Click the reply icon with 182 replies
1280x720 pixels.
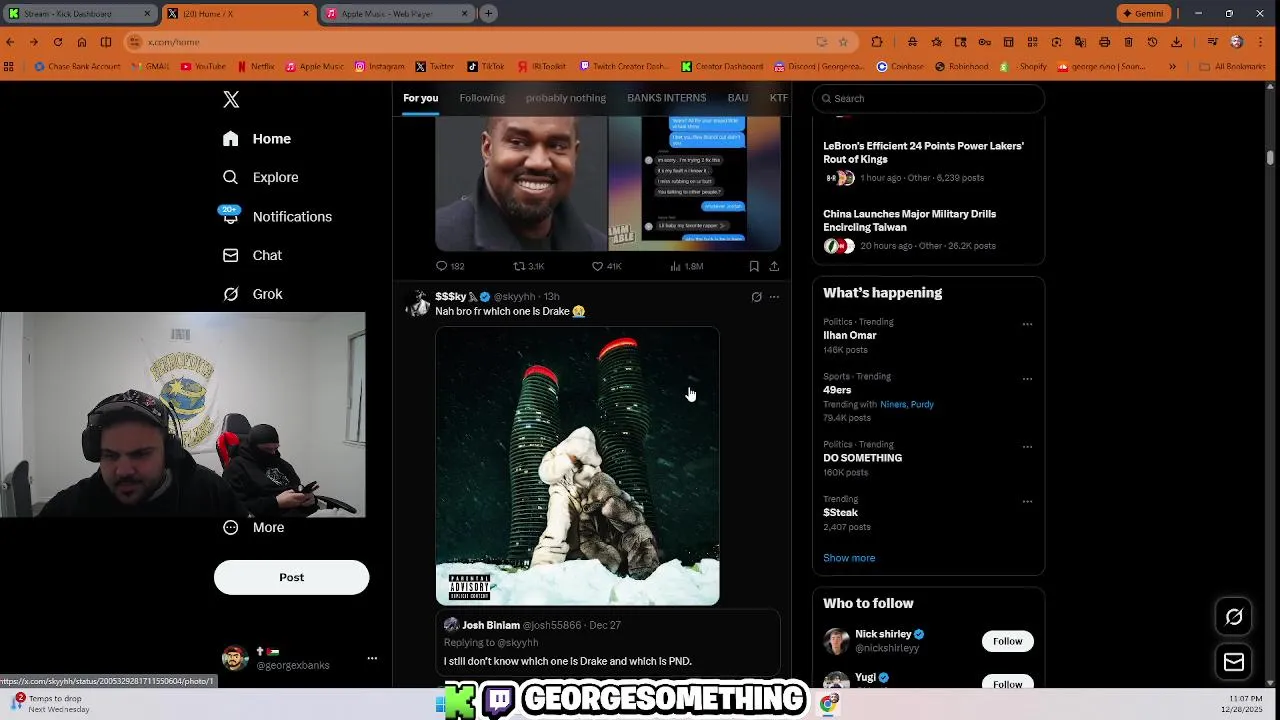[442, 266]
